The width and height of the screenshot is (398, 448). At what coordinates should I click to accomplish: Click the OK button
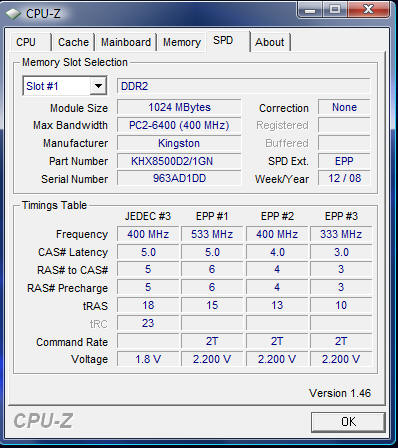(x=348, y=422)
